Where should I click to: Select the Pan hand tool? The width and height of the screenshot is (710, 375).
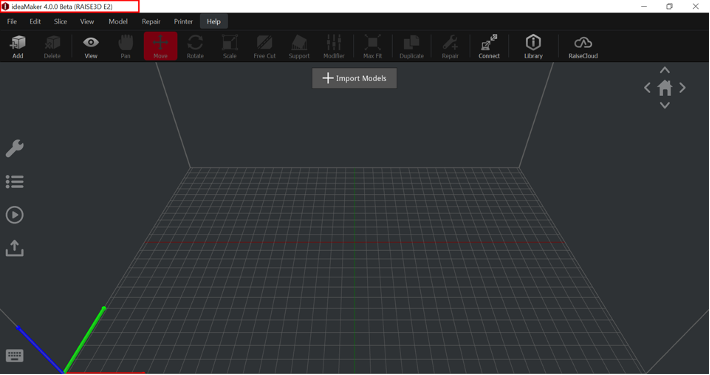pos(125,46)
